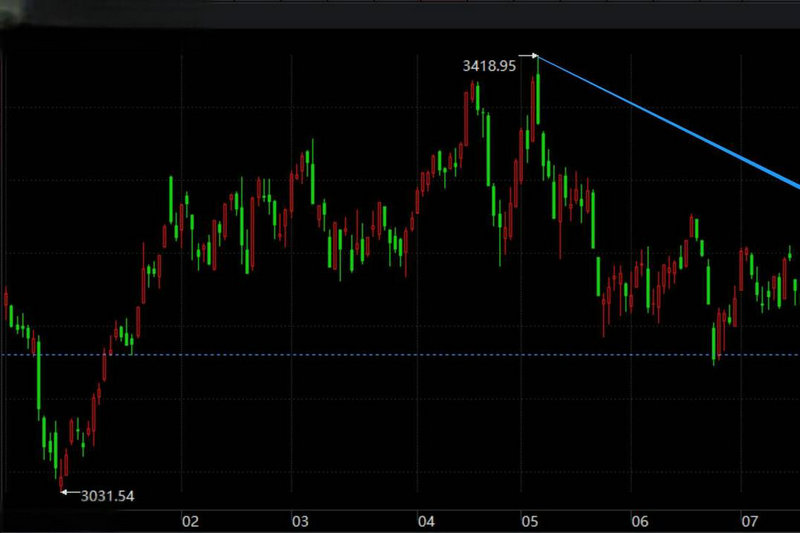Click the 3031.54 low price label

107,495
